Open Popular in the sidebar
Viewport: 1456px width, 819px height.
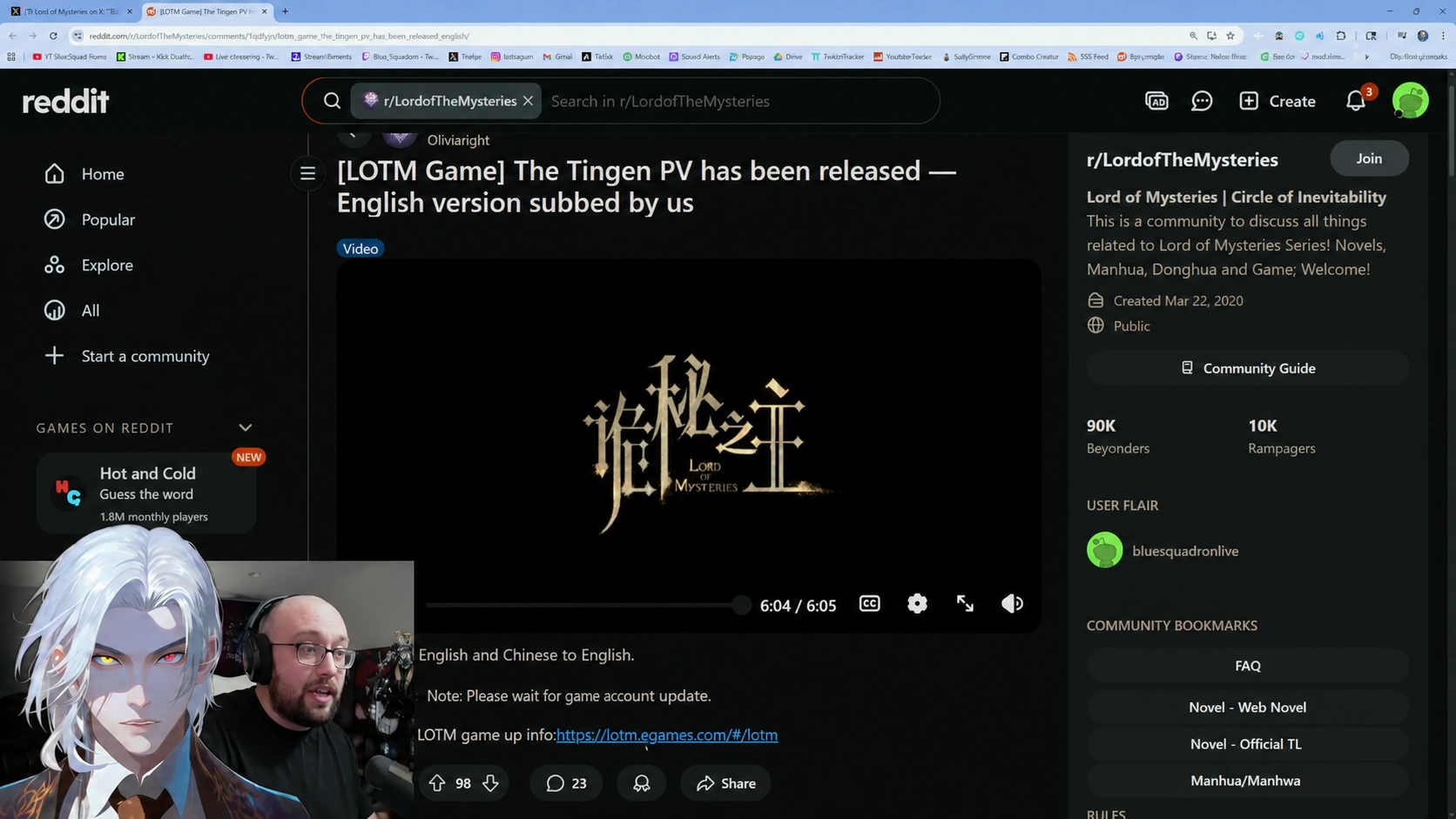coord(108,219)
